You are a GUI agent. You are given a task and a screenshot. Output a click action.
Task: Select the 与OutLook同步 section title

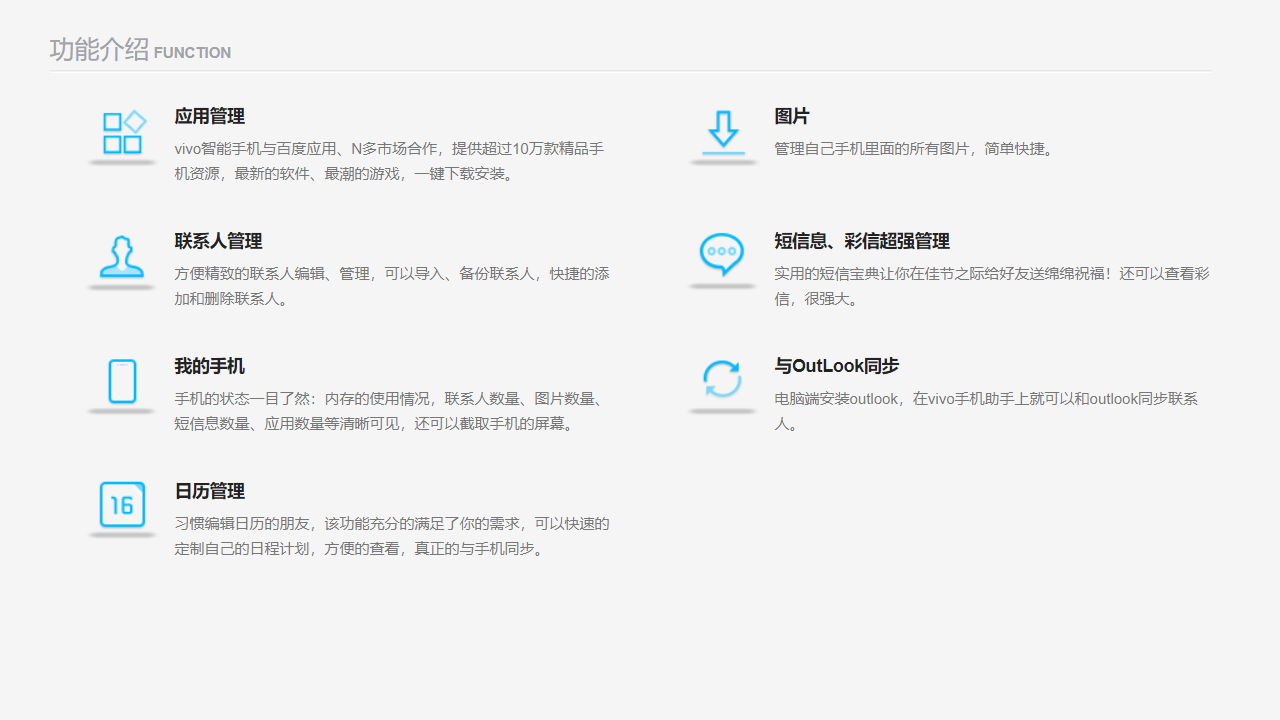[x=836, y=366]
